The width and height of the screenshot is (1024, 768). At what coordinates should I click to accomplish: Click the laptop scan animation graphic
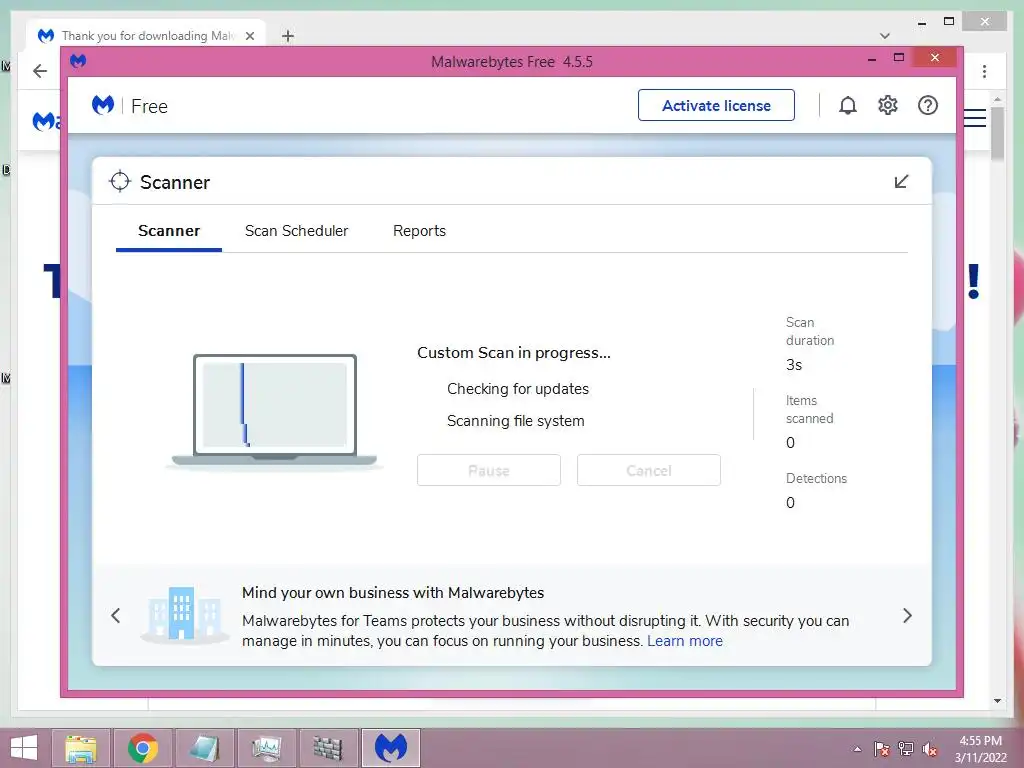coord(274,411)
